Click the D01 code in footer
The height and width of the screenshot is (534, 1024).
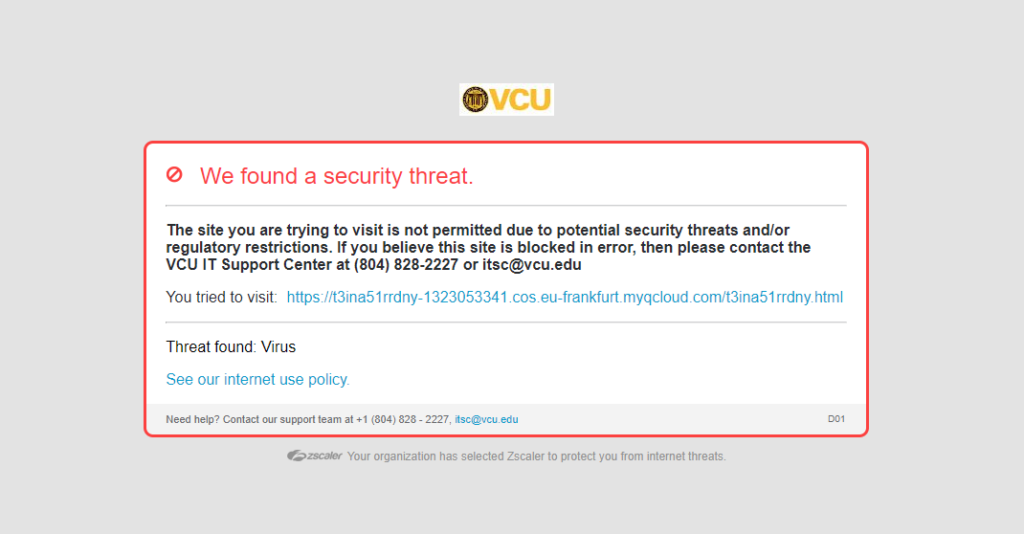coord(836,420)
